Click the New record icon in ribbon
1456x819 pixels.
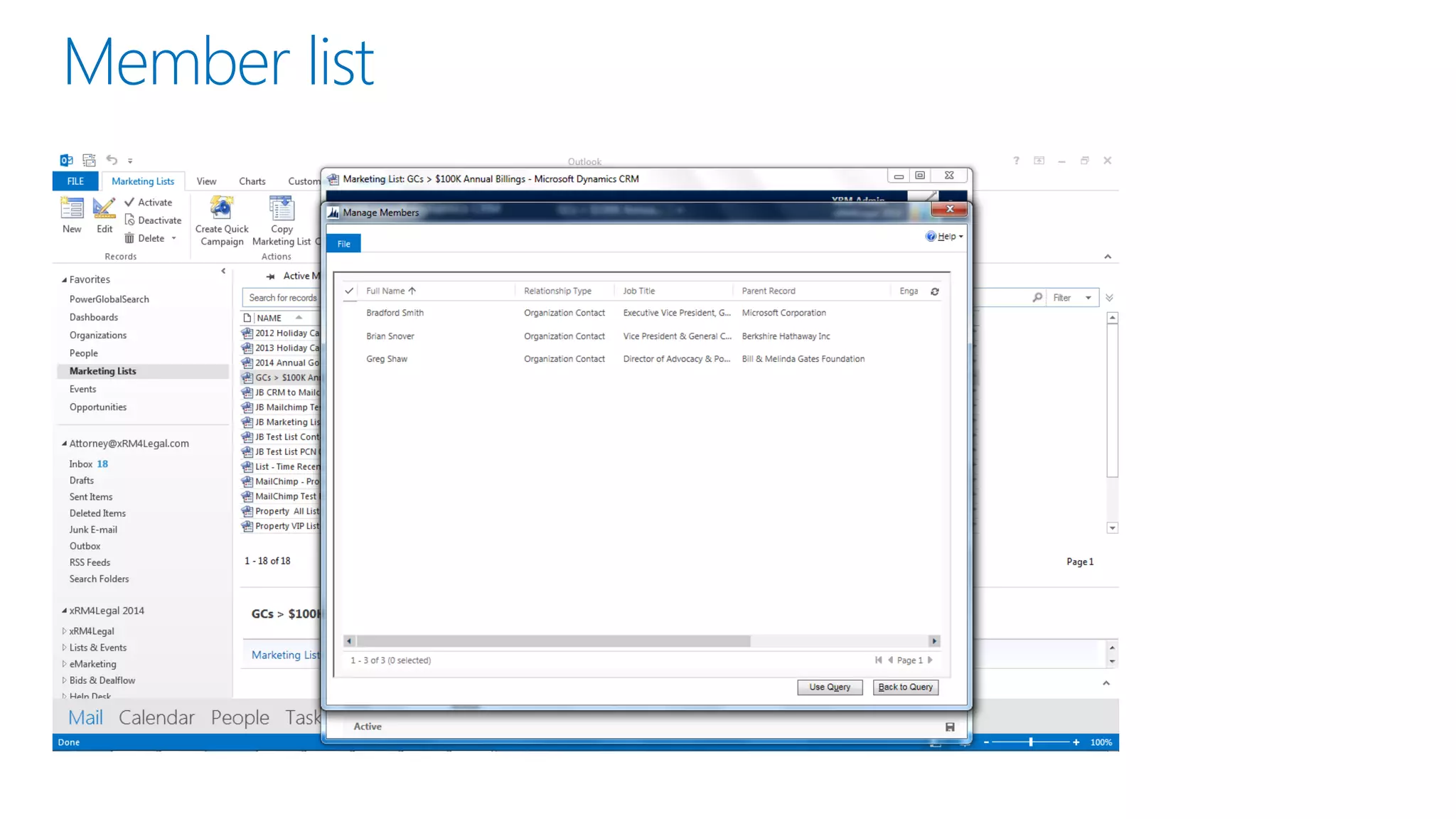(x=72, y=209)
